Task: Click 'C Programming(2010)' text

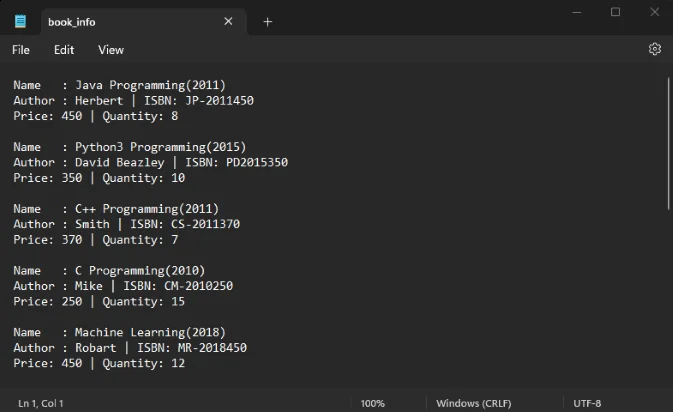Action: coord(140,270)
